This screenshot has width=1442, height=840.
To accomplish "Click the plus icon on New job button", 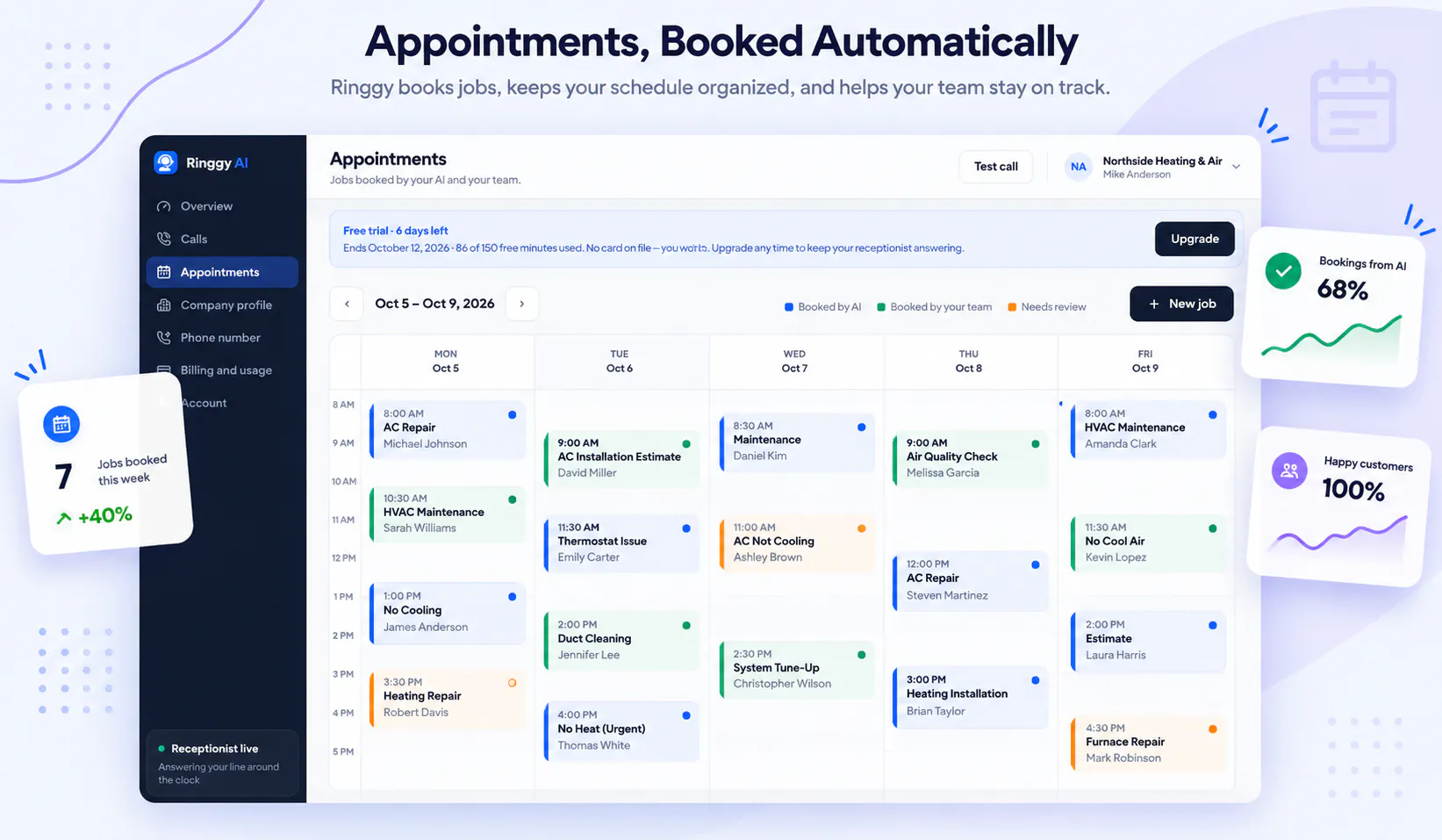I will 1154,304.
